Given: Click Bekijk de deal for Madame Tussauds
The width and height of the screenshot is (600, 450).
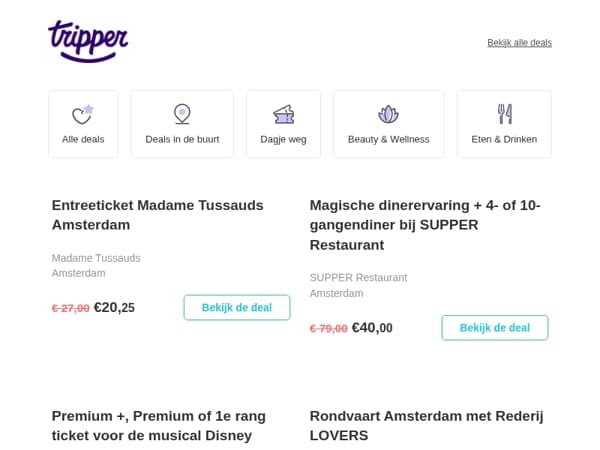Looking at the screenshot, I should pos(237,307).
